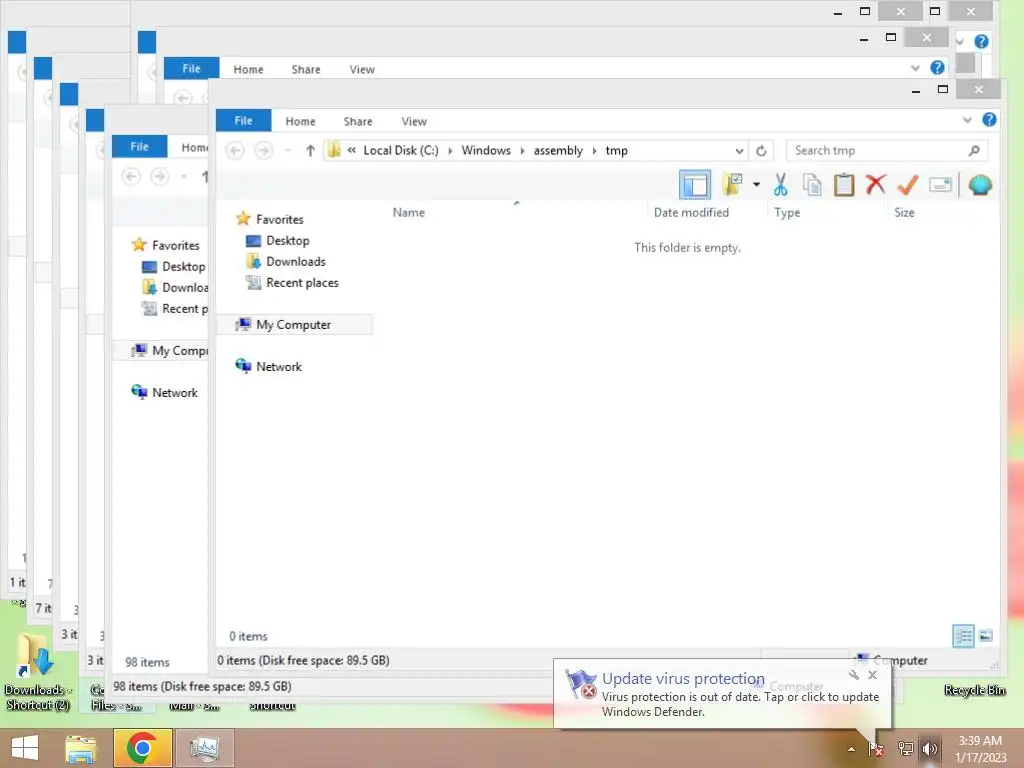Open the Windows Start button
1024x768 pixels.
pyautogui.click(x=25, y=748)
